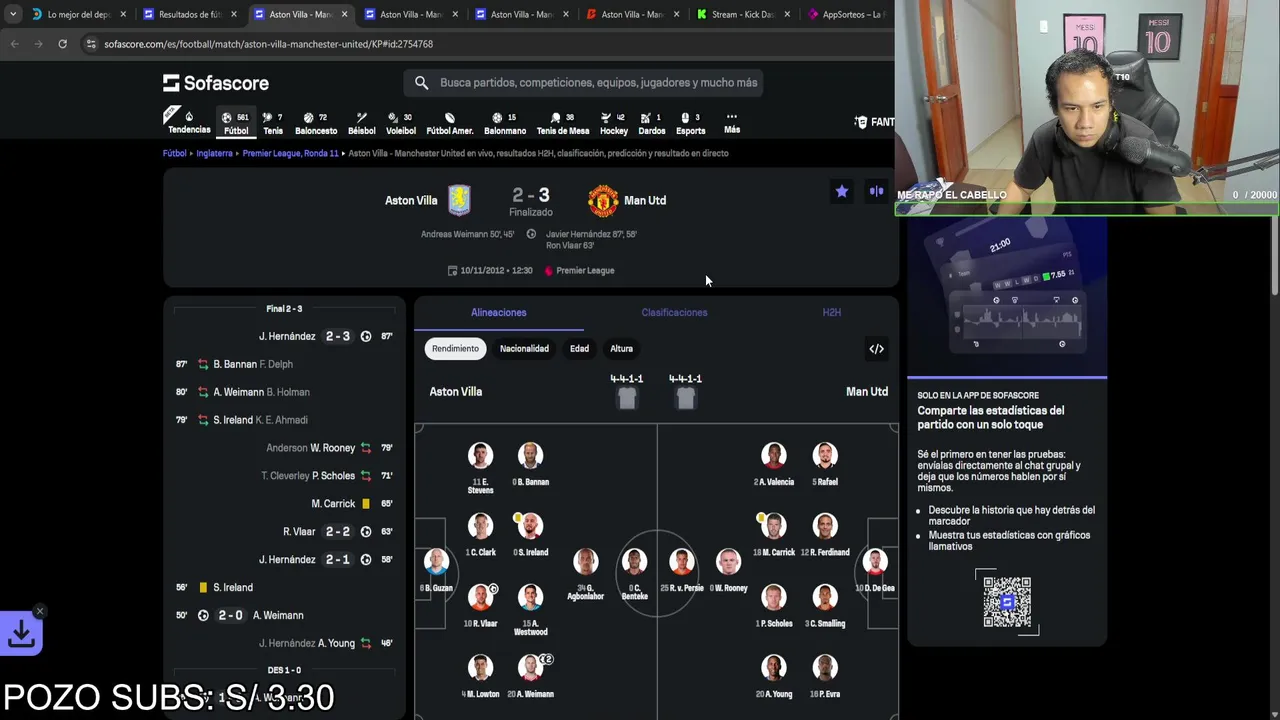The height and width of the screenshot is (720, 1280).
Task: Open R. v. Persie player photo
Action: [681, 562]
